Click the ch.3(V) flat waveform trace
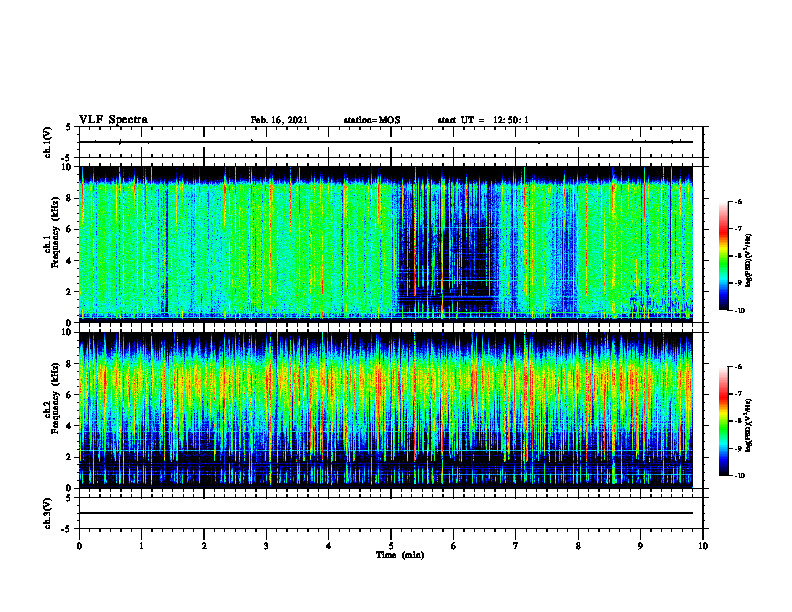The image size is (792, 612). pos(386,513)
